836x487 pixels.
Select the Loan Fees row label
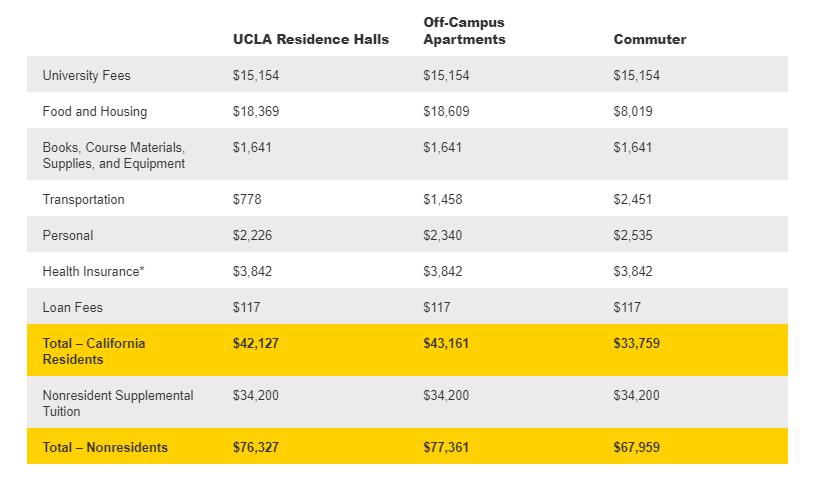(x=72, y=307)
